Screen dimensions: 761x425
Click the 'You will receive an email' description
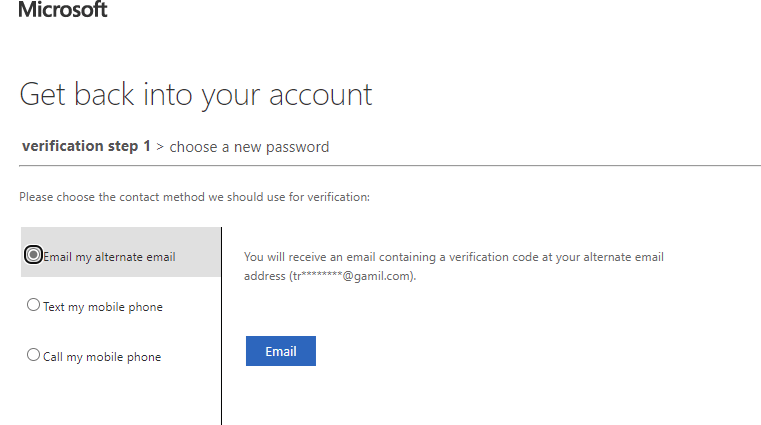coord(453,257)
